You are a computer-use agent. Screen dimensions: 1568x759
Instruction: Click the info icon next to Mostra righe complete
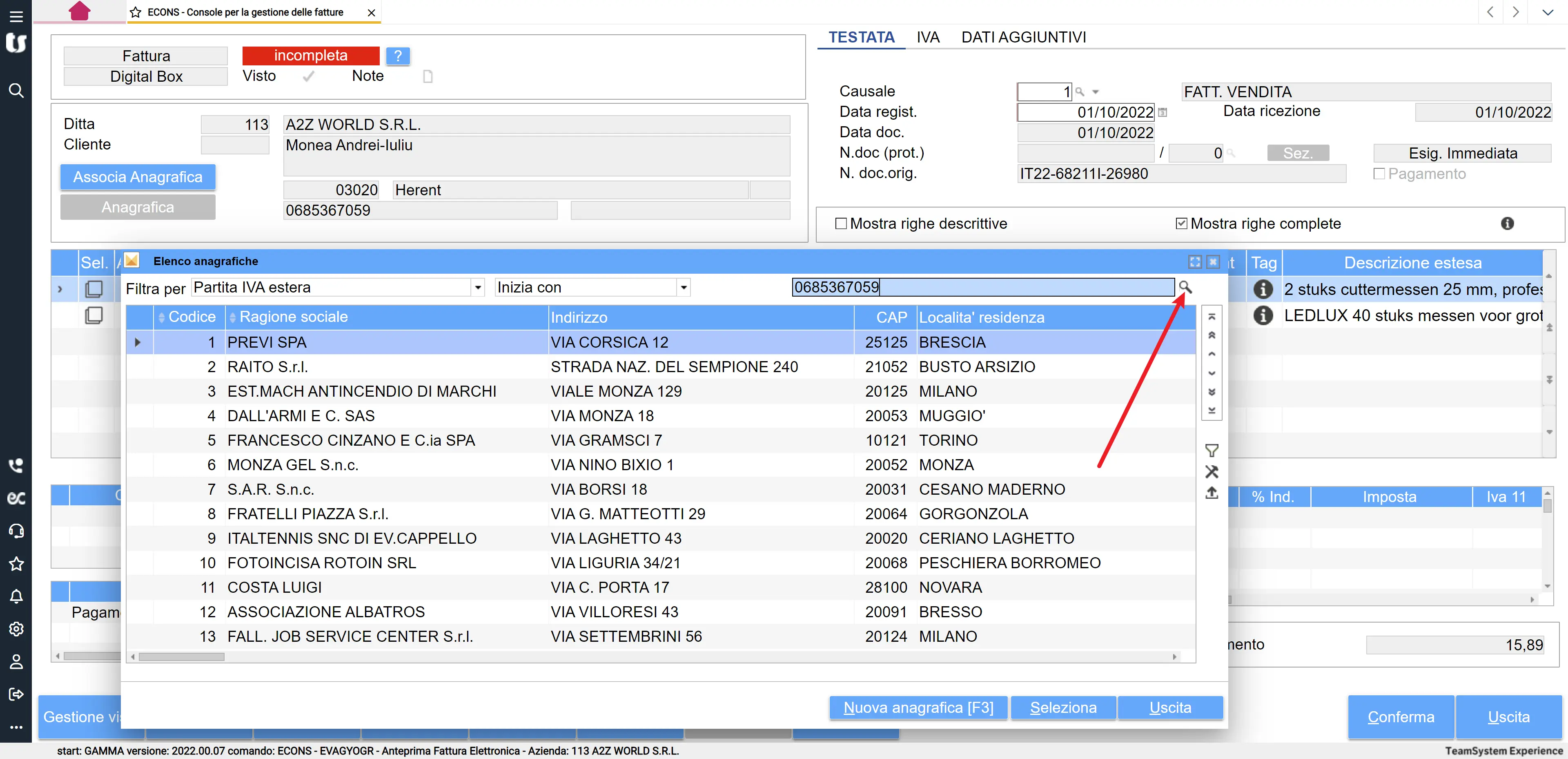tap(1506, 223)
